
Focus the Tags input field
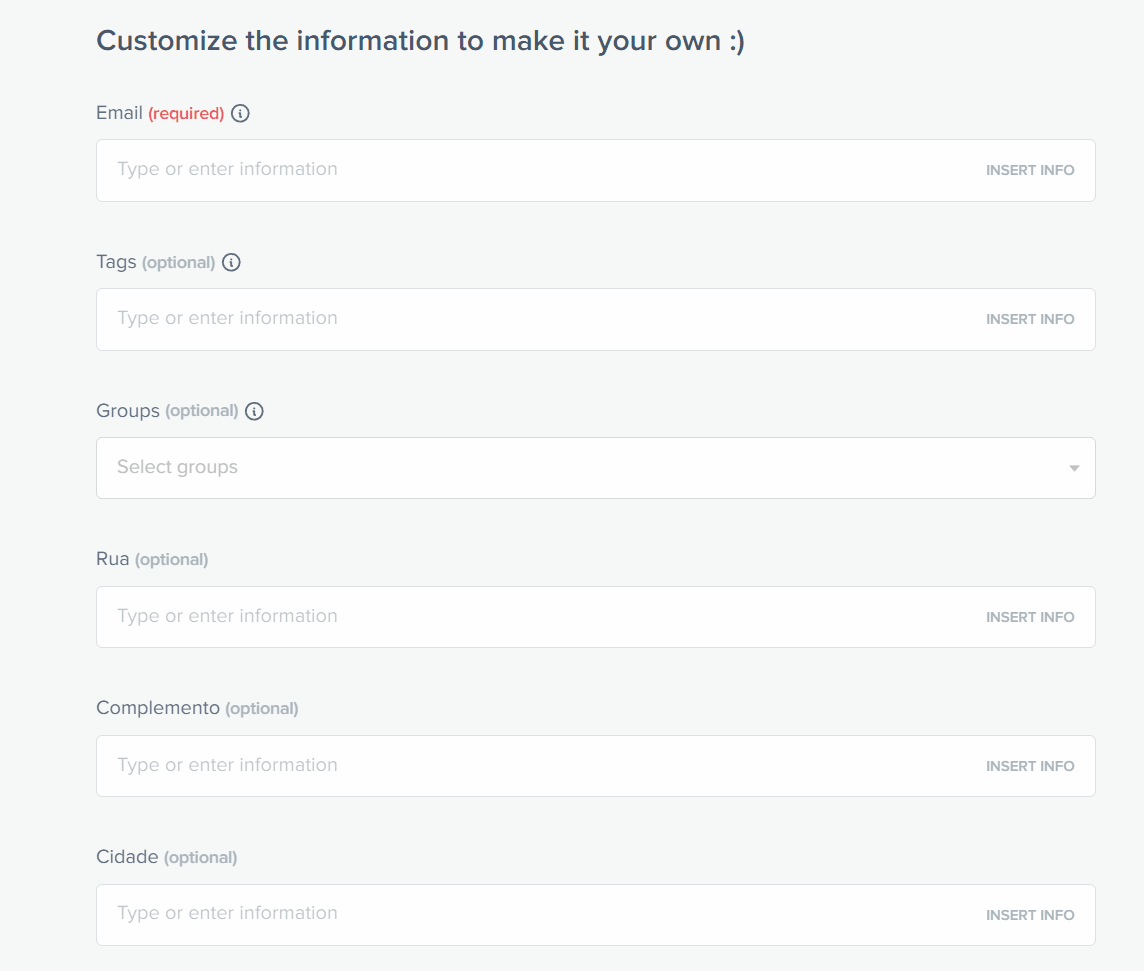click(x=595, y=320)
